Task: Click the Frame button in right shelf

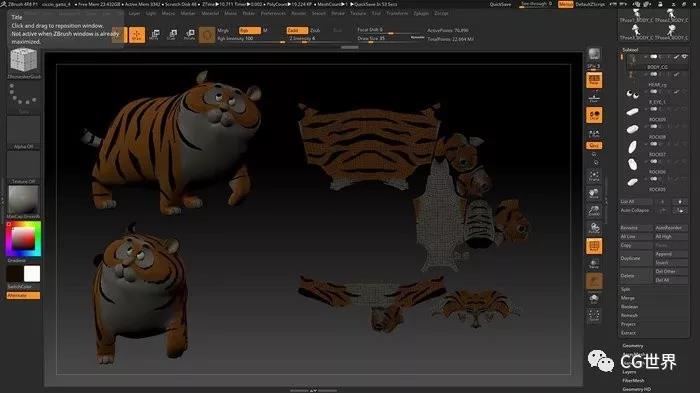Action: (594, 176)
